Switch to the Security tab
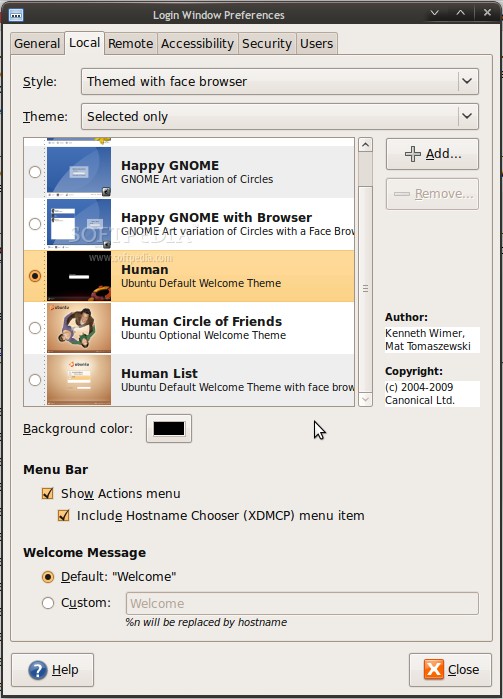503x699 pixels. 267,44
